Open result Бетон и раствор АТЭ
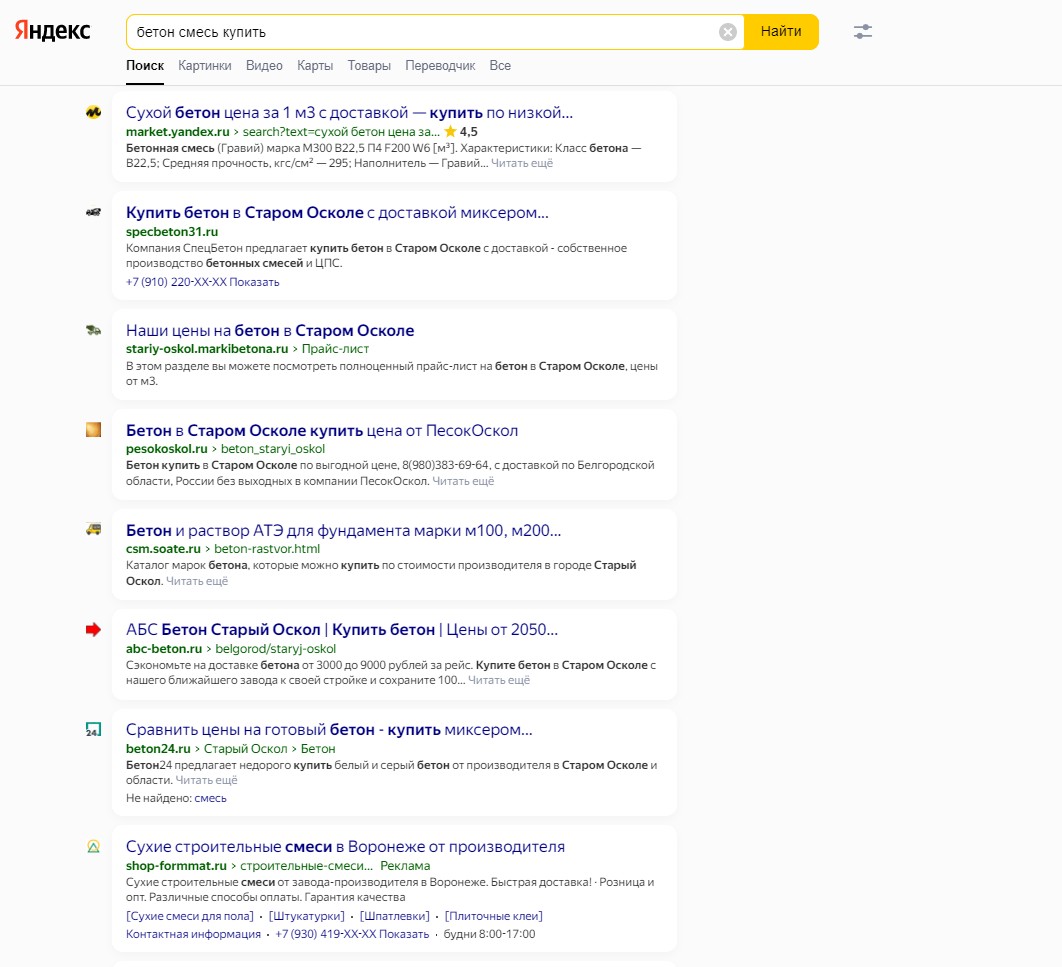This screenshot has height=967, width=1062. (343, 530)
